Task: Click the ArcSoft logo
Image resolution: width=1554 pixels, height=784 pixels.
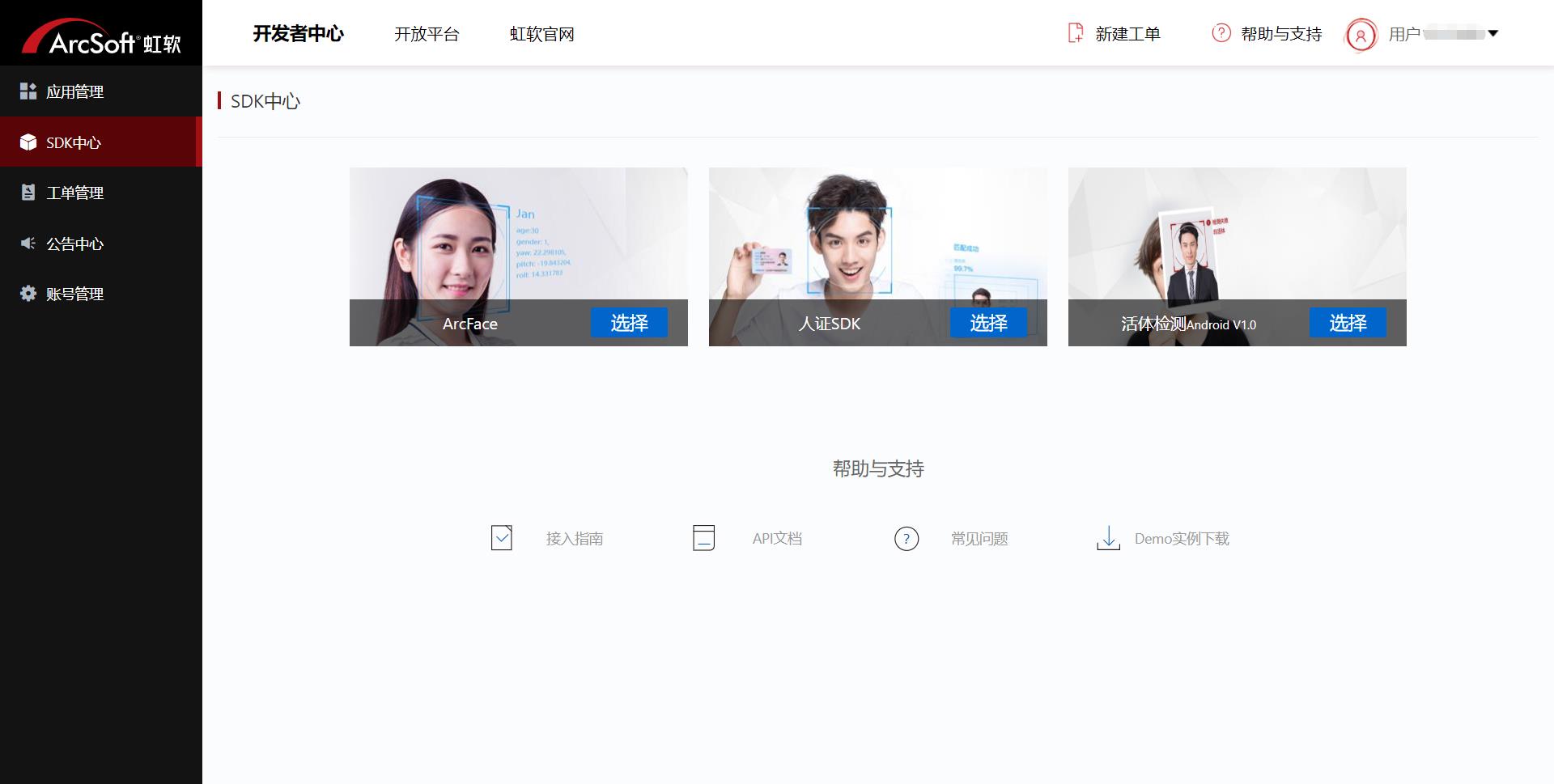Action: click(101, 37)
